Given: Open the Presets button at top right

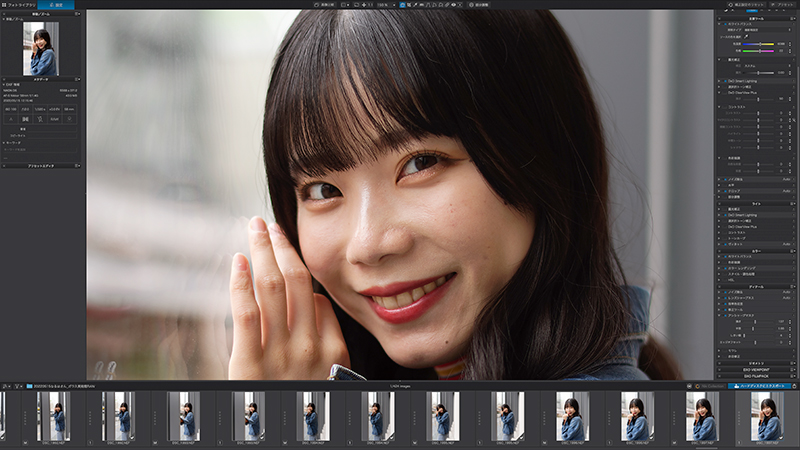Looking at the screenshot, I should (x=783, y=5).
